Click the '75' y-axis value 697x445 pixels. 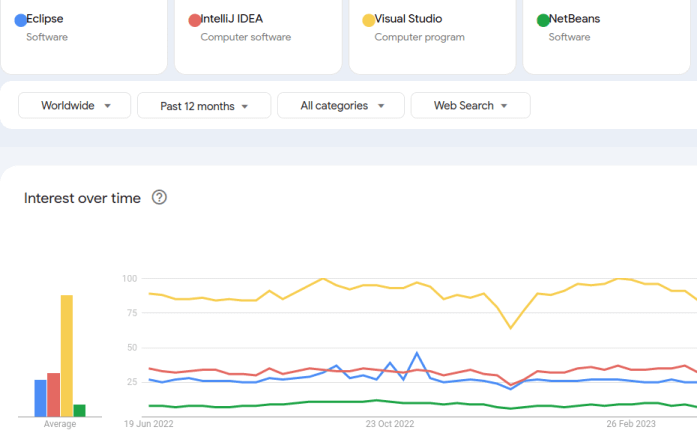tap(132, 313)
